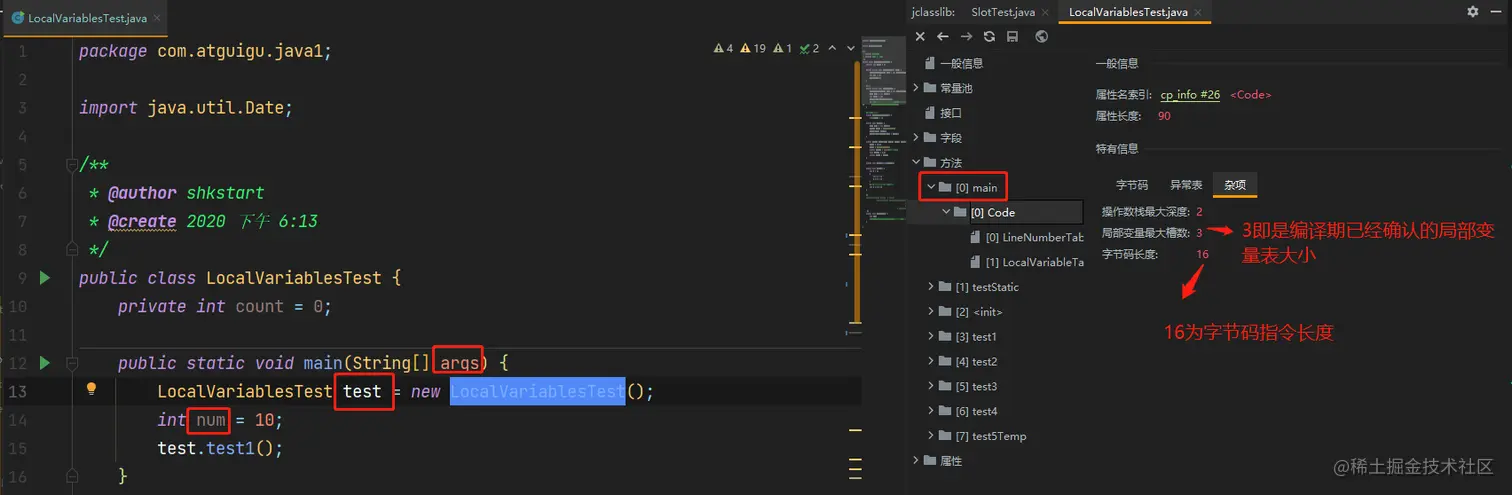This screenshot has width=1512, height=495.
Task: Close the SlotTest.java jclasslib tab
Action: 1045,12
